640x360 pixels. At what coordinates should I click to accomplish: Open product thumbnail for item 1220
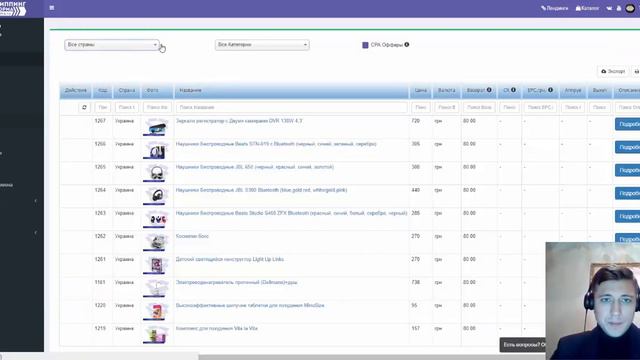coord(156,311)
